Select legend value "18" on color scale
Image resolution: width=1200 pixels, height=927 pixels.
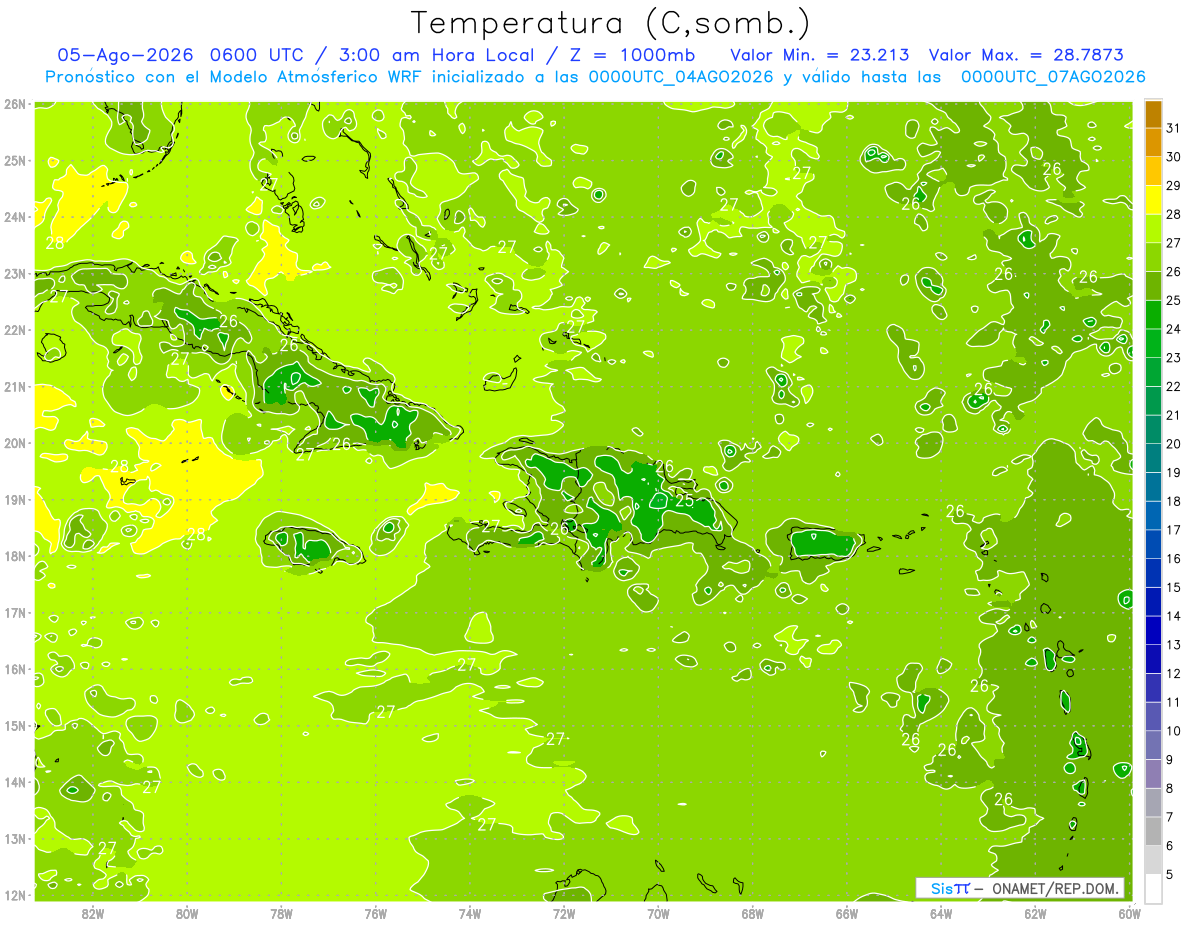click(x=1174, y=501)
